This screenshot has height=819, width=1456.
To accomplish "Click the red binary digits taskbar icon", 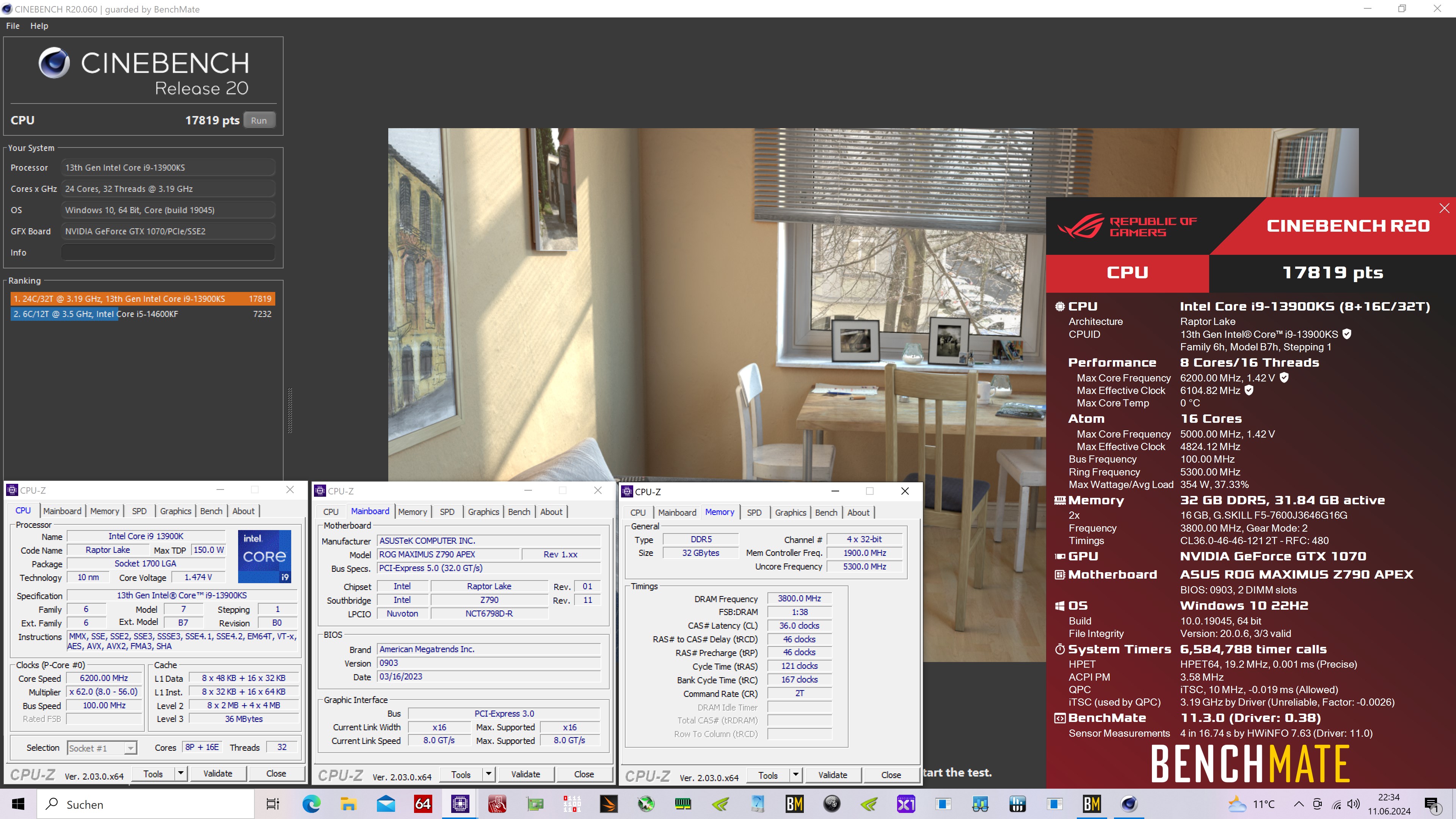I will point(572,804).
